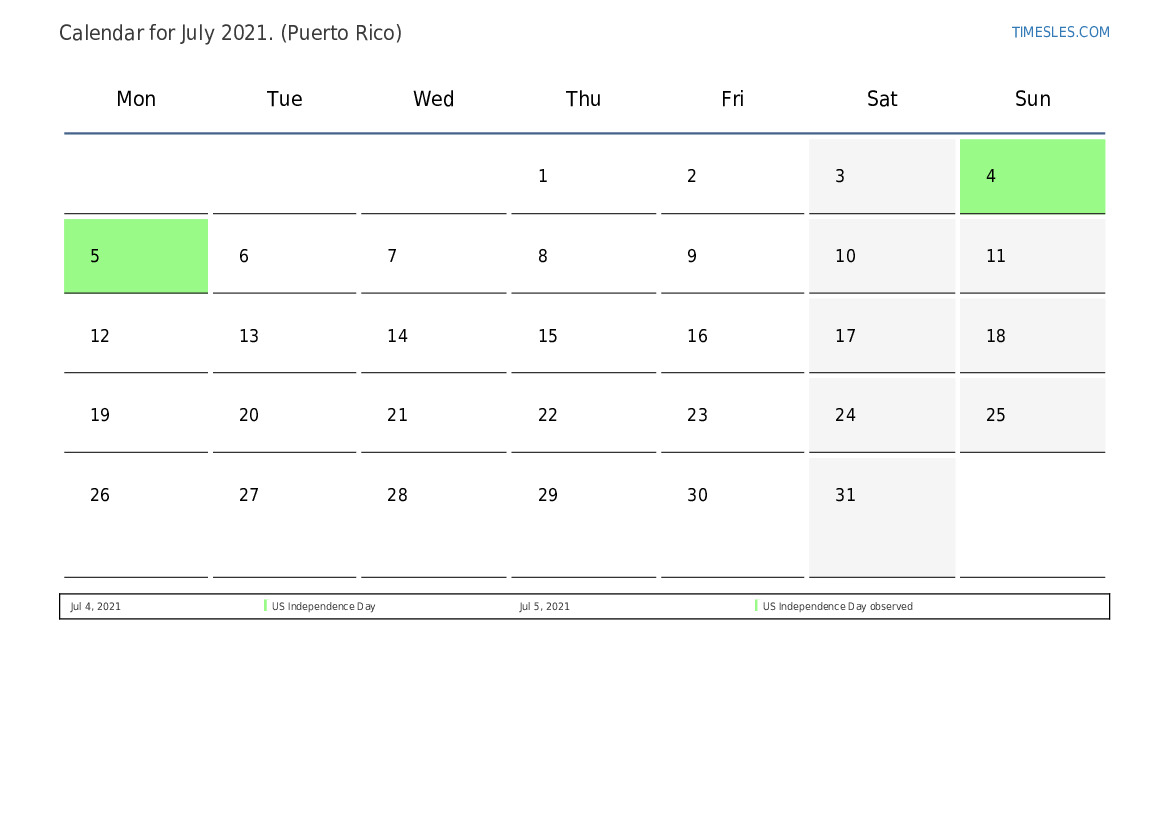Select day 19 in the calendar
Screen dimensions: 1169x827
coord(136,415)
